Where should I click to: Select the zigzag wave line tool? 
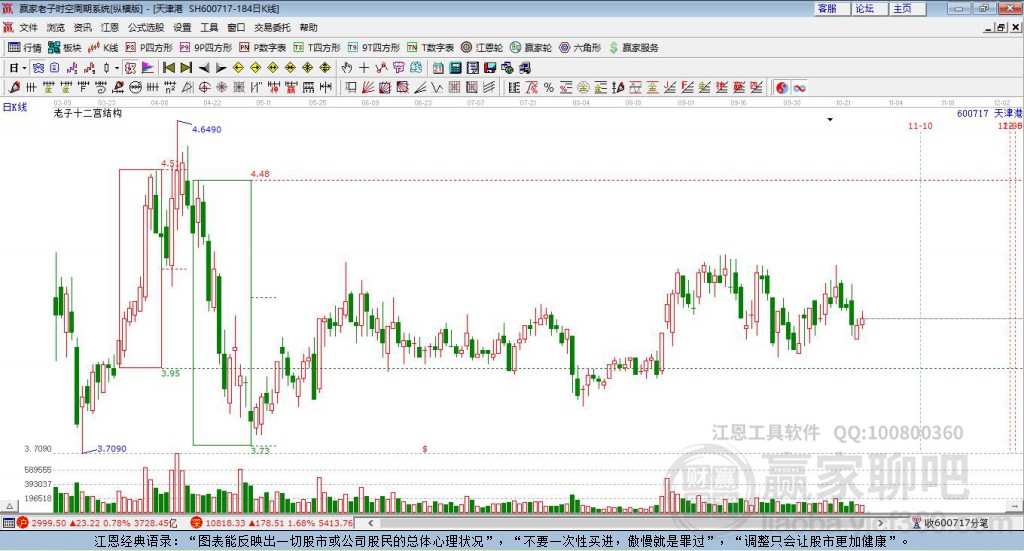point(437,87)
